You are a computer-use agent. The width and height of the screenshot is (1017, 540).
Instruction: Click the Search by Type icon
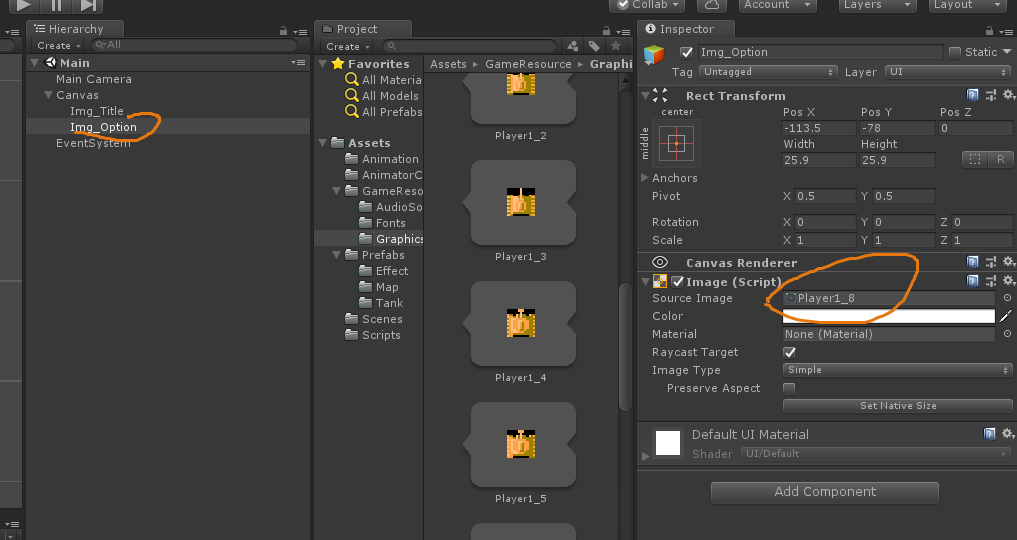(573, 46)
